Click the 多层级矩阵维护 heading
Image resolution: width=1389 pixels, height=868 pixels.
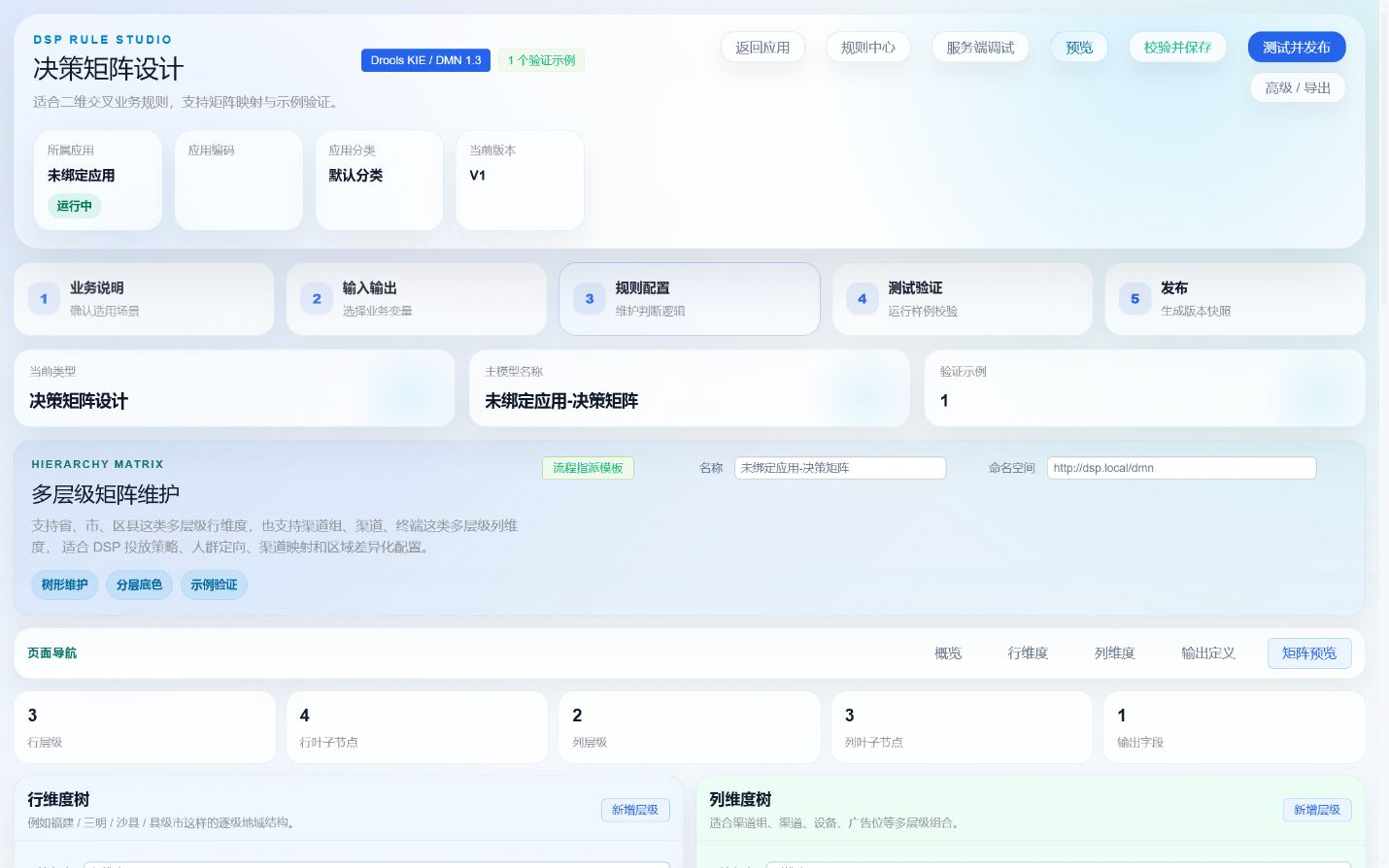click(105, 494)
